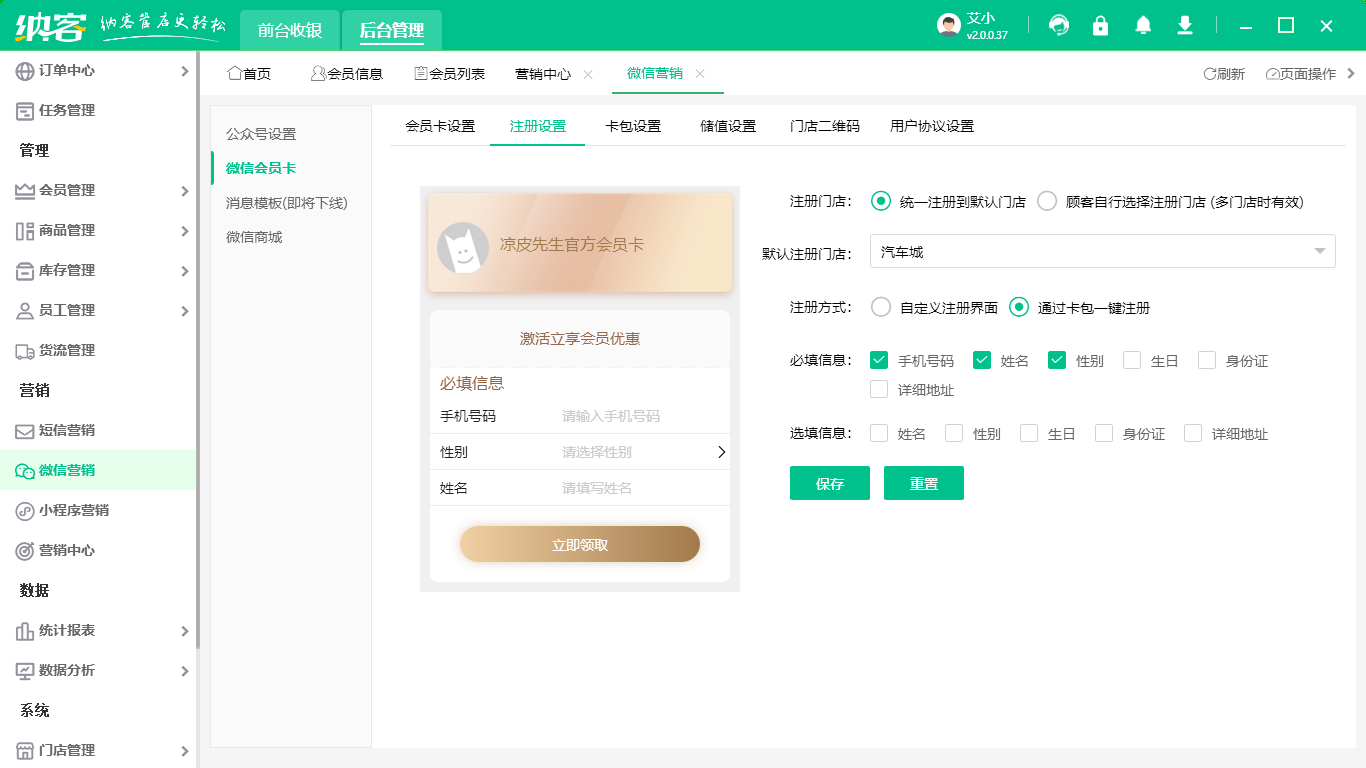The image size is (1366, 768).
Task: Check 生日 under required information
Action: pyautogui.click(x=1131, y=360)
